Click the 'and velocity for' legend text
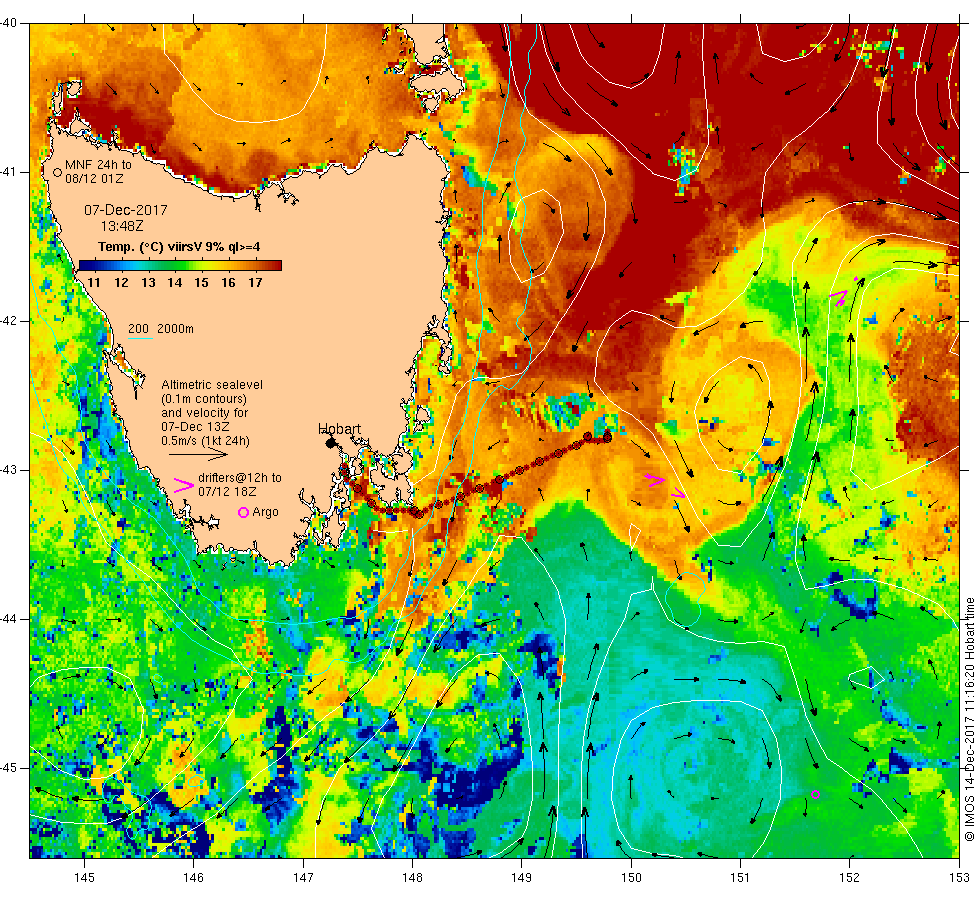Image resolution: width=980 pixels, height=900 pixels. click(204, 412)
